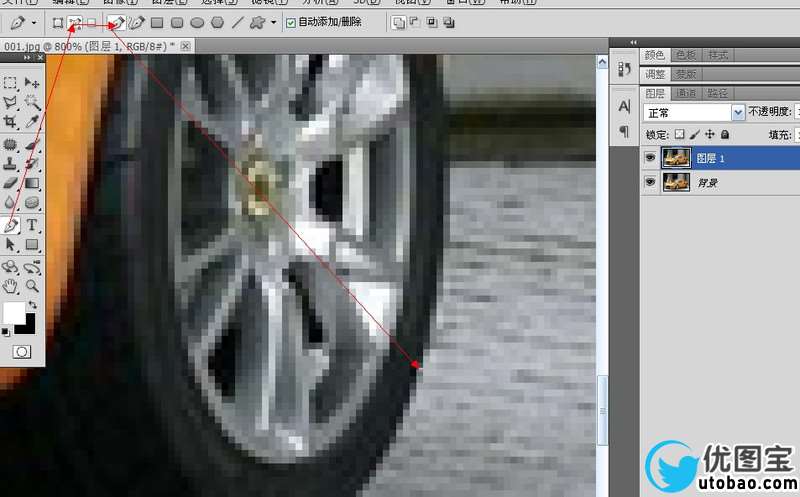Select Ellipse shape tool
The image size is (800, 497).
pos(197,23)
